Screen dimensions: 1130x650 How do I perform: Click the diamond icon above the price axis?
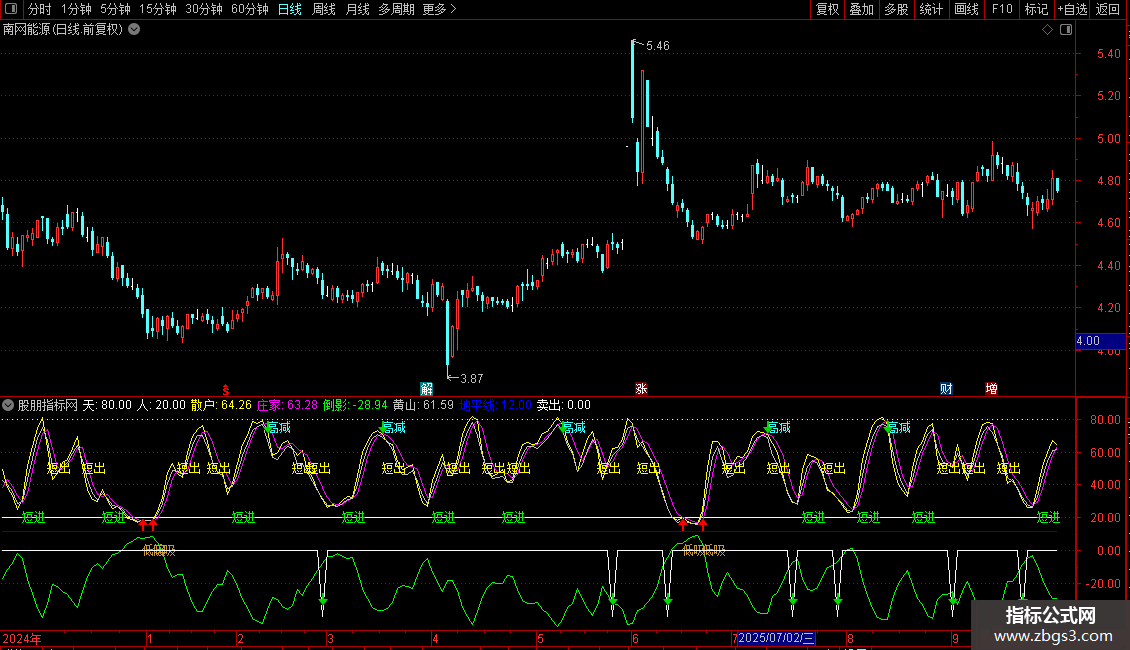click(x=1047, y=29)
